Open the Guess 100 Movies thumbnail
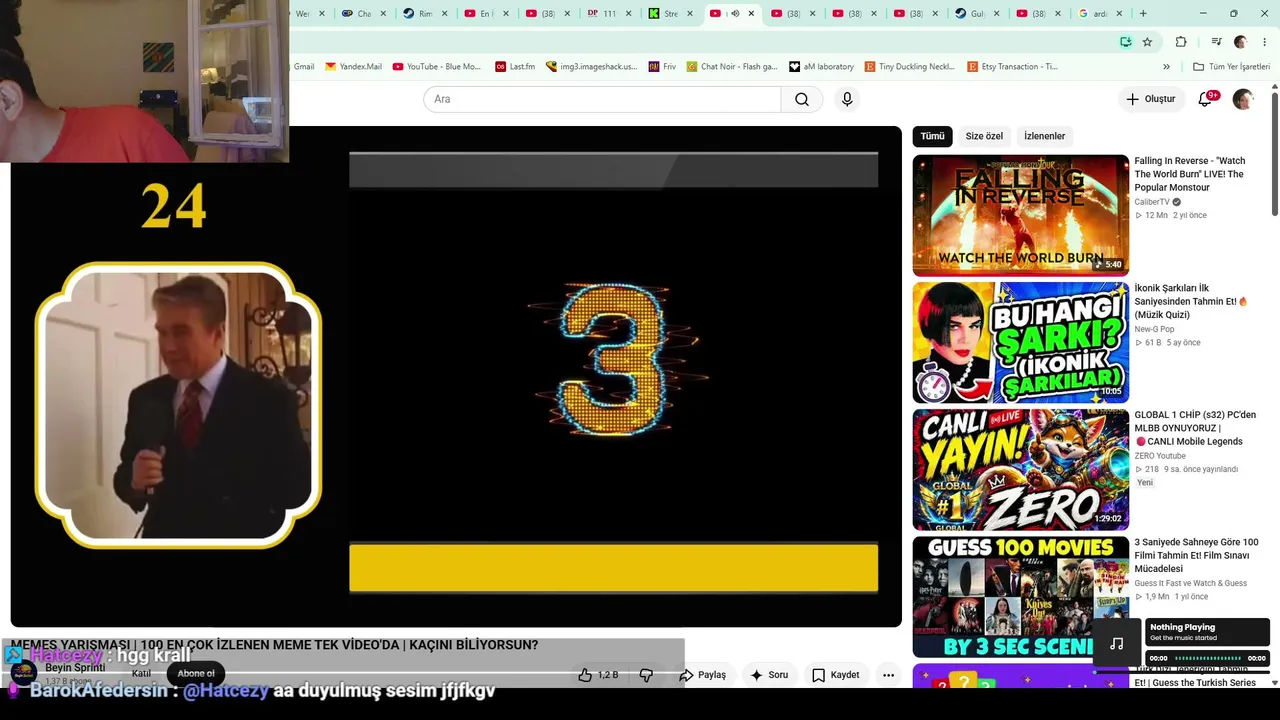This screenshot has height=720, width=1280. tap(1021, 597)
